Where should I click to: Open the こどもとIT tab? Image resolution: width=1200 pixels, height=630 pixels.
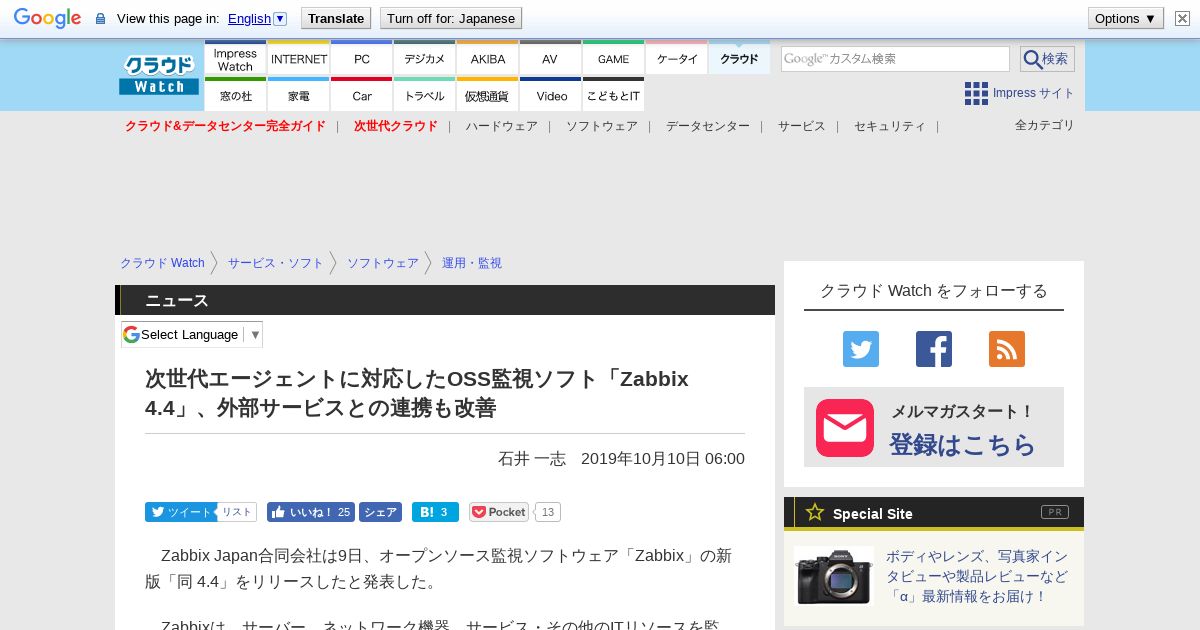coord(613,95)
